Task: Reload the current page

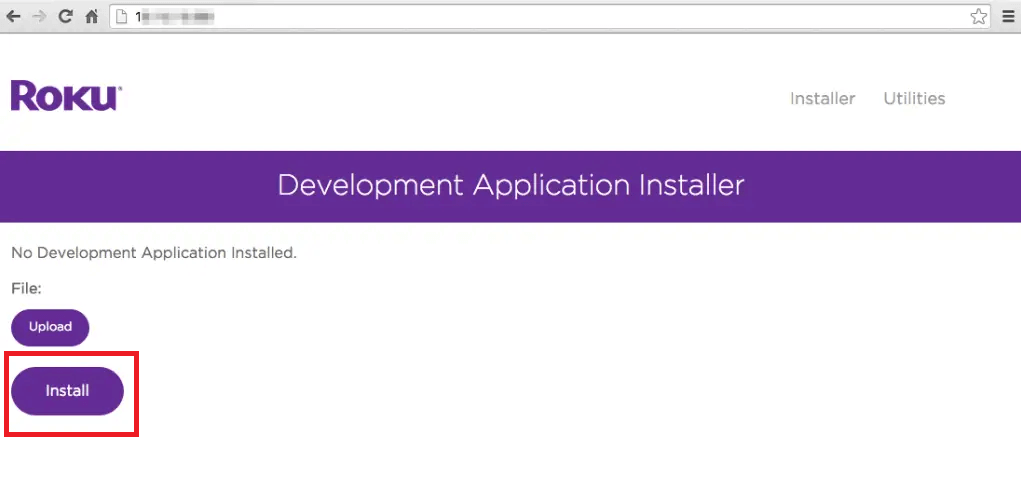Action: (66, 17)
